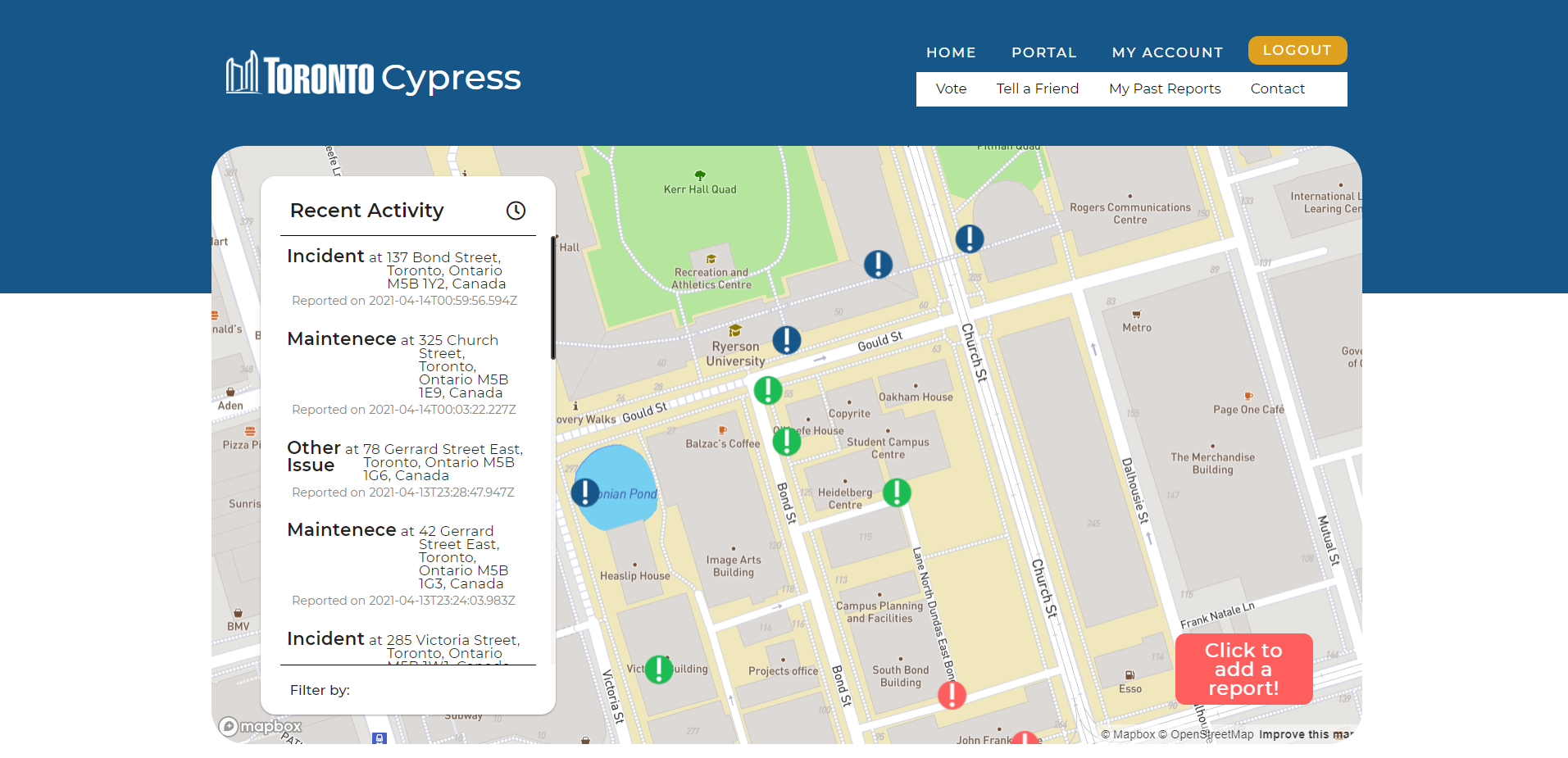Log out with the LOGOUT button
The image size is (1568, 758).
tap(1298, 50)
